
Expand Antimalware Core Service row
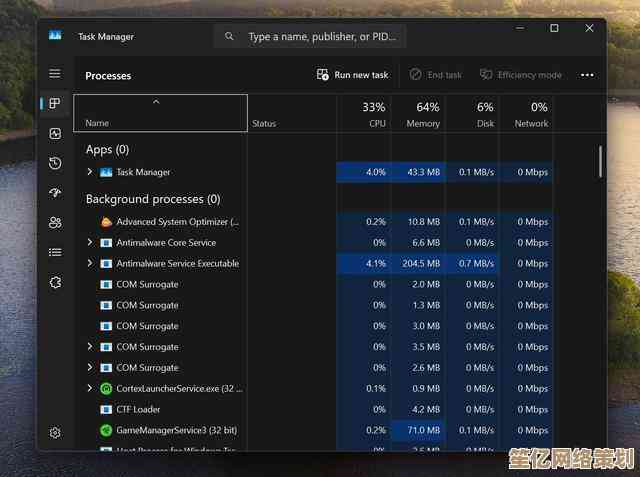pos(90,243)
